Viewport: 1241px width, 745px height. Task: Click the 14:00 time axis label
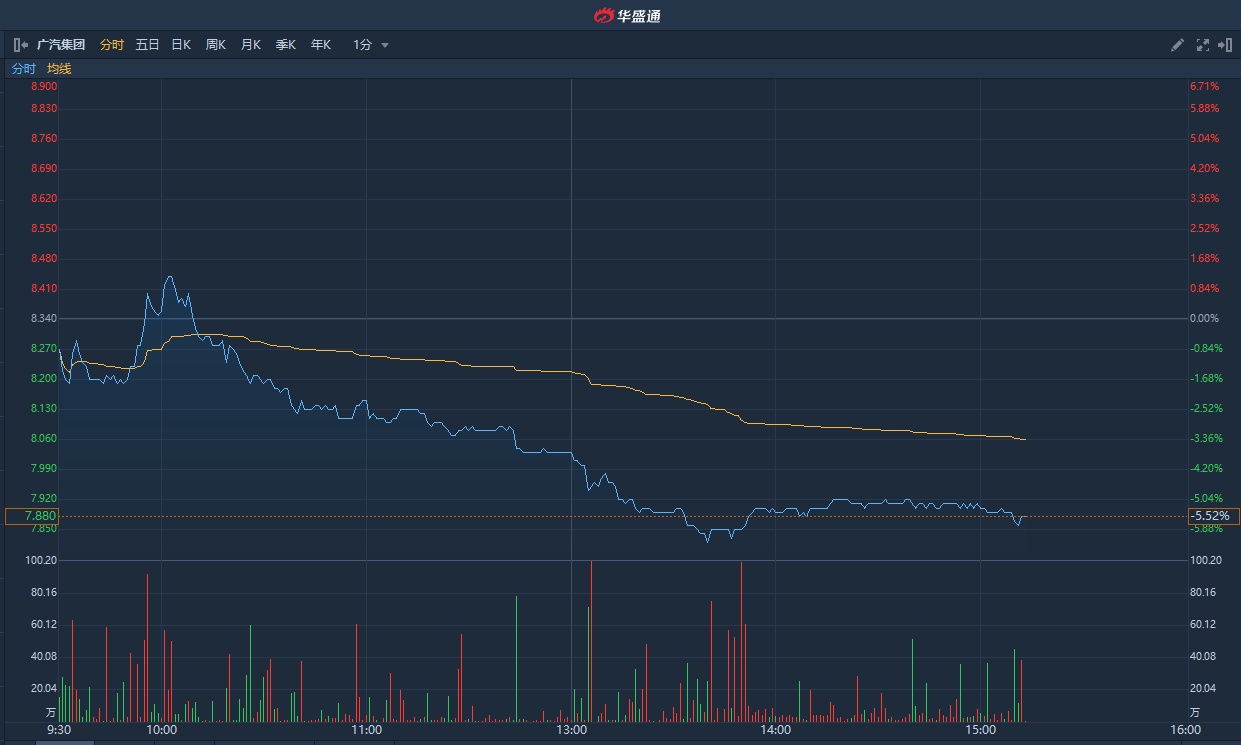[x=775, y=730]
